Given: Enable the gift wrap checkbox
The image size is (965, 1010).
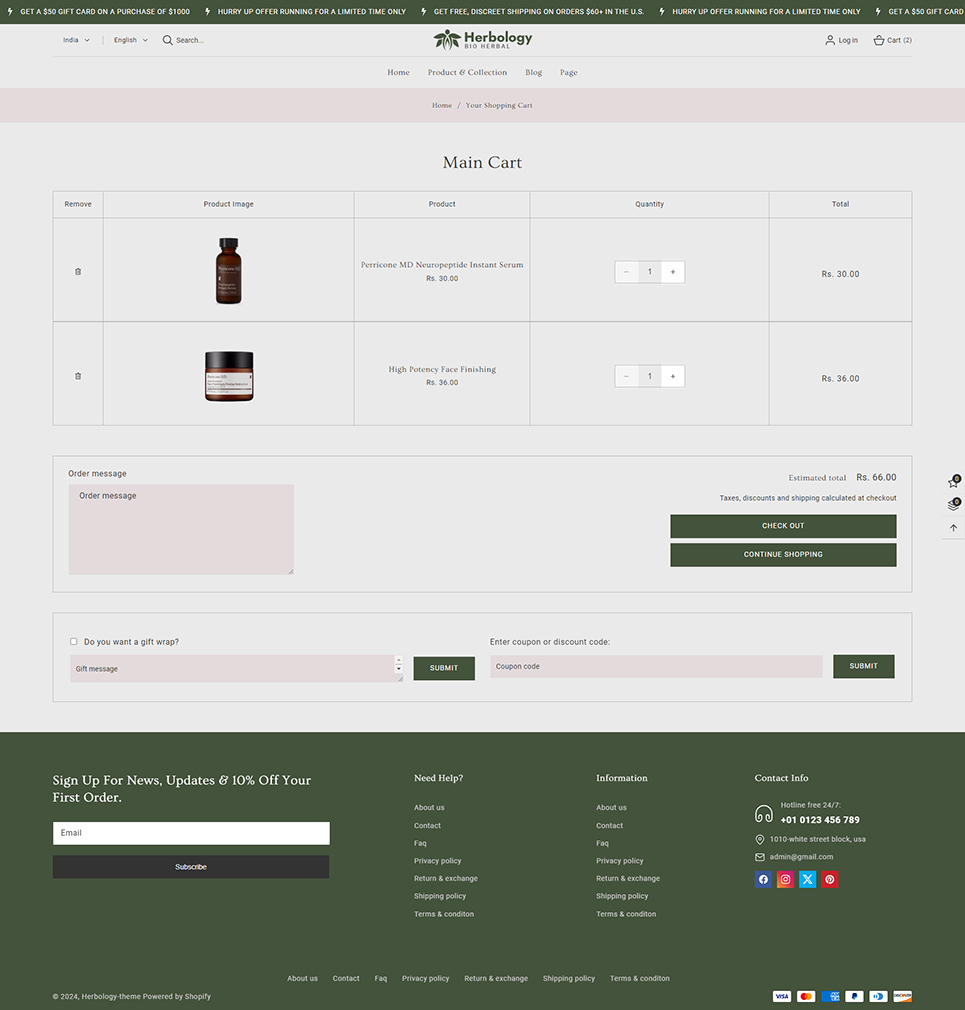Looking at the screenshot, I should [74, 642].
